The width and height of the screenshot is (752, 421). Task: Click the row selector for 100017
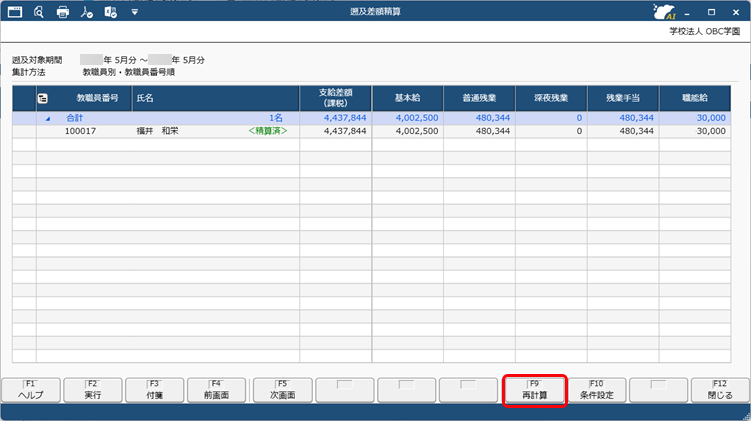(24, 131)
